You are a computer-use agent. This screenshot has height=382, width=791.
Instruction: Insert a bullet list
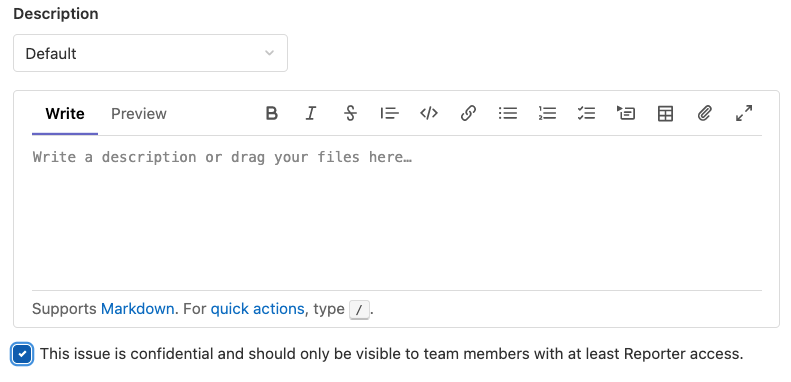pos(507,114)
